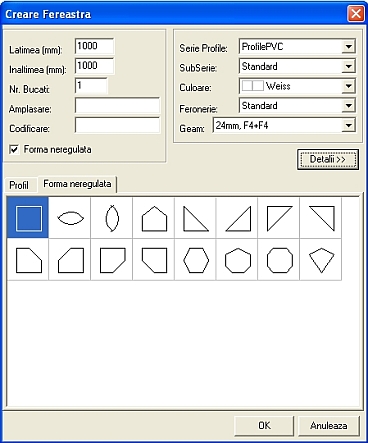The height and width of the screenshot is (443, 368).
Task: Open the Culoare color dropdown
Action: point(348,86)
